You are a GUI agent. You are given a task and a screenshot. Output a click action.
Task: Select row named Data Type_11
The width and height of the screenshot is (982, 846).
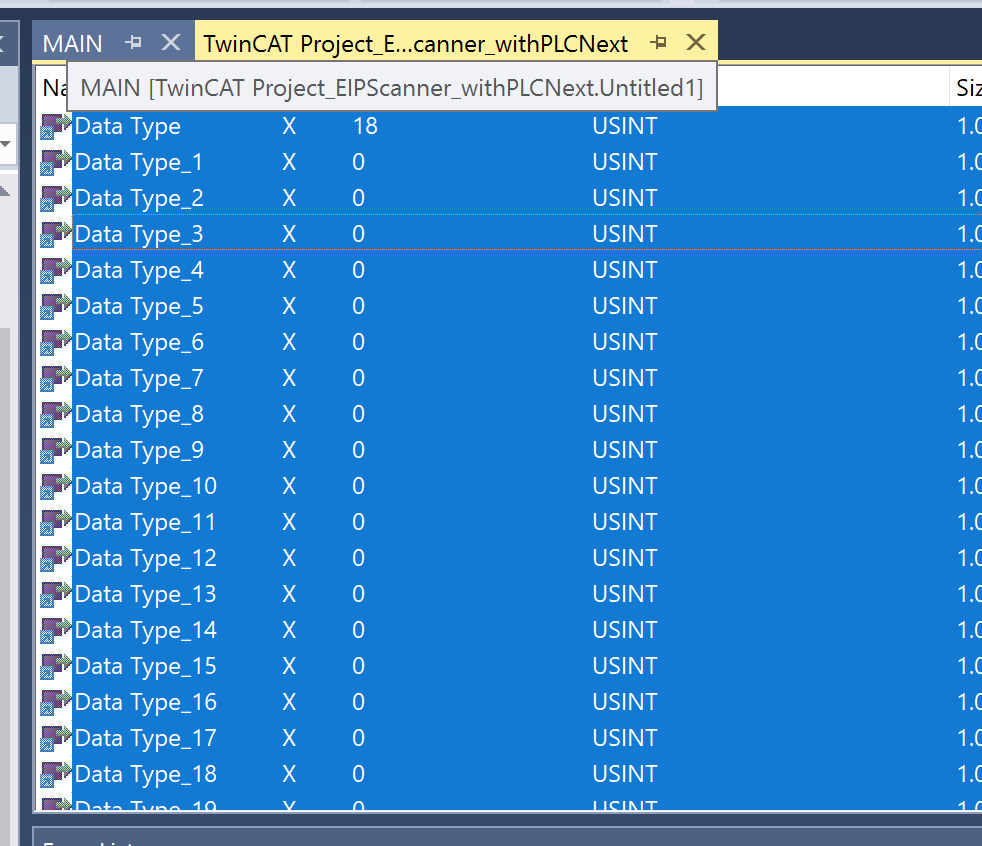pyautogui.click(x=146, y=522)
